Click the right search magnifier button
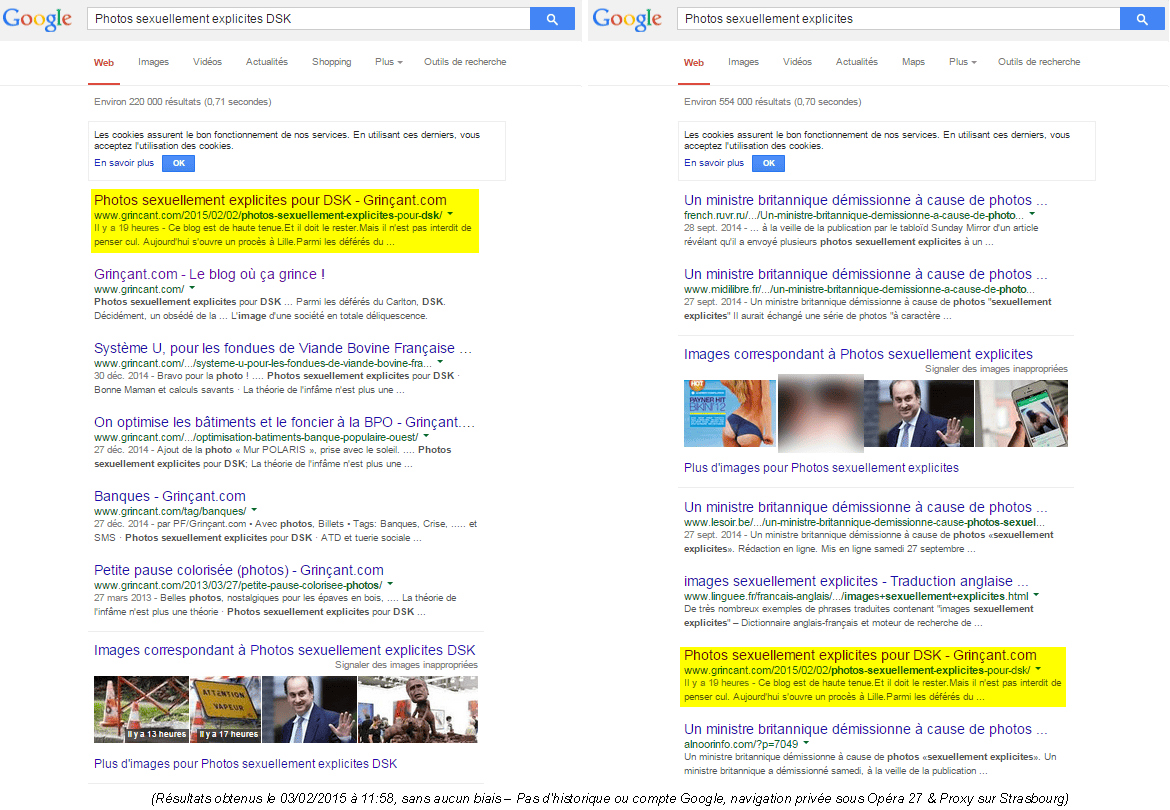This screenshot has height=810, width=1170. (1141, 19)
